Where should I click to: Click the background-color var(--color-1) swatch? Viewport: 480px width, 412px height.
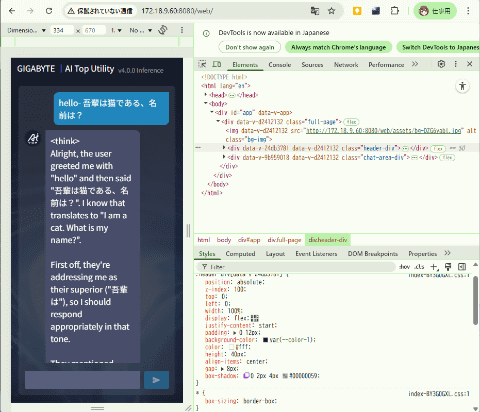265,340
